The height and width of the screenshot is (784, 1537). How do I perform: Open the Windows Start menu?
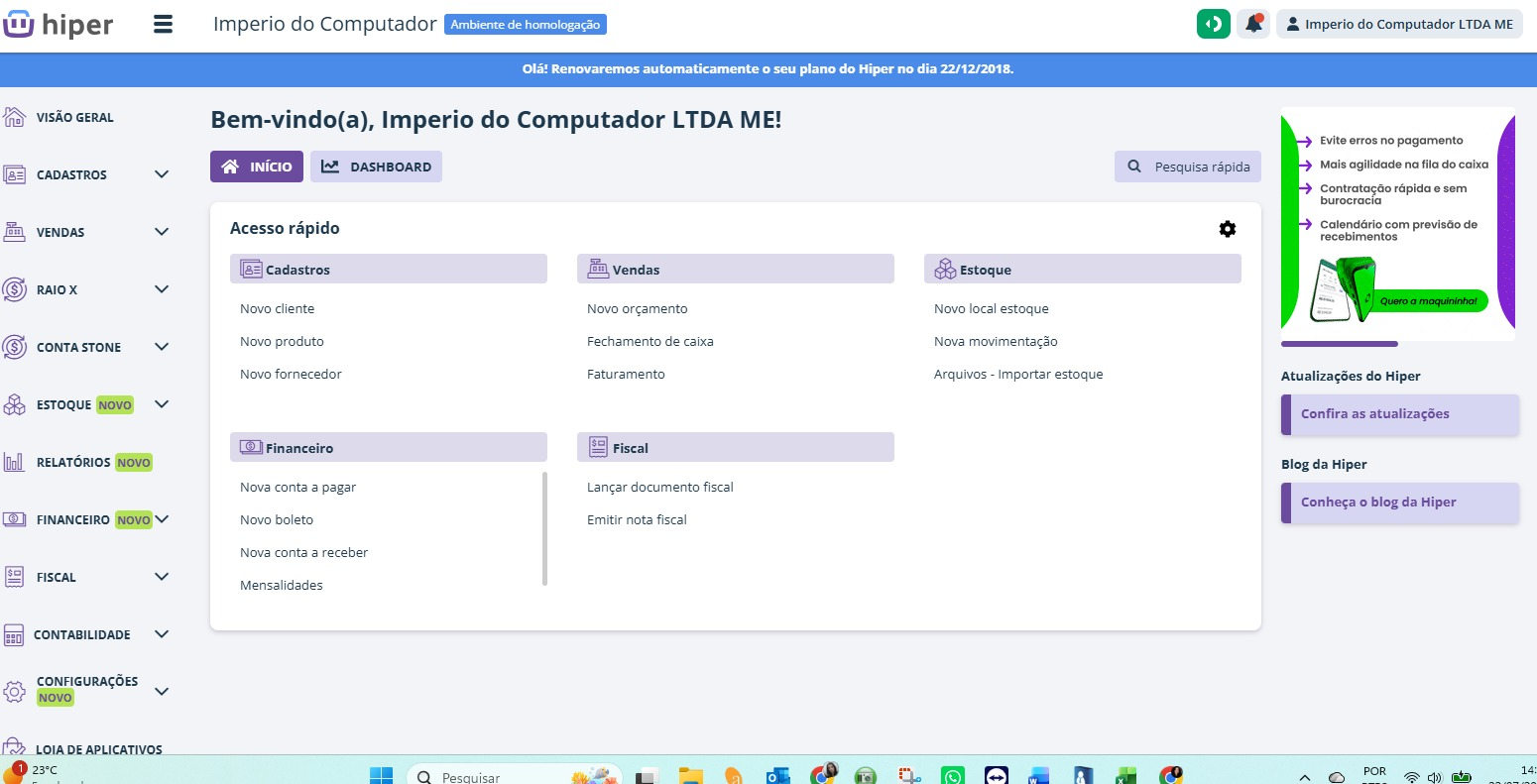[382, 776]
